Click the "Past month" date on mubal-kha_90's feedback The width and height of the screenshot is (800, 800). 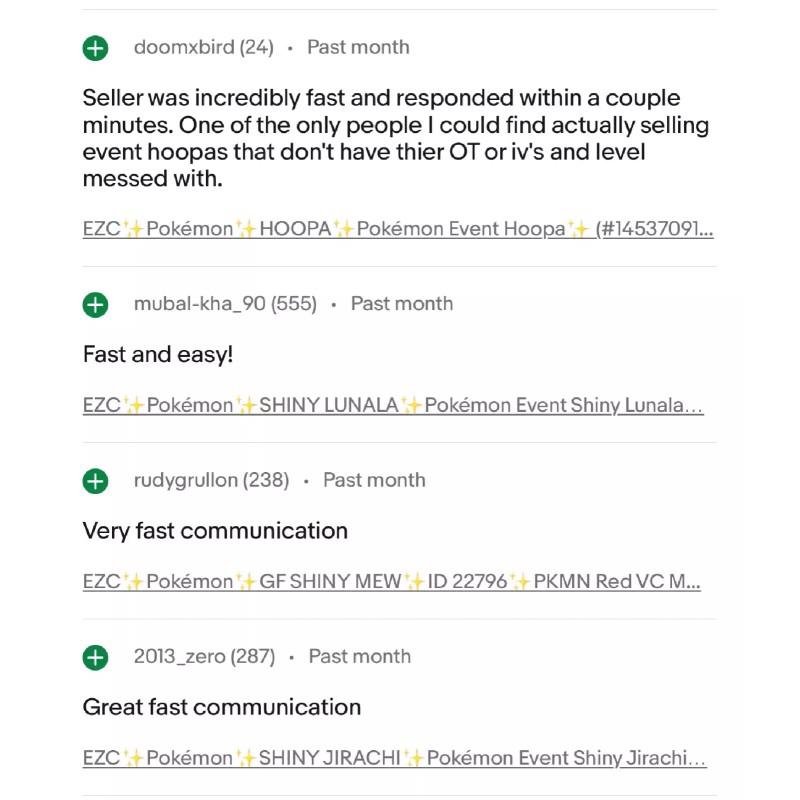tap(402, 304)
